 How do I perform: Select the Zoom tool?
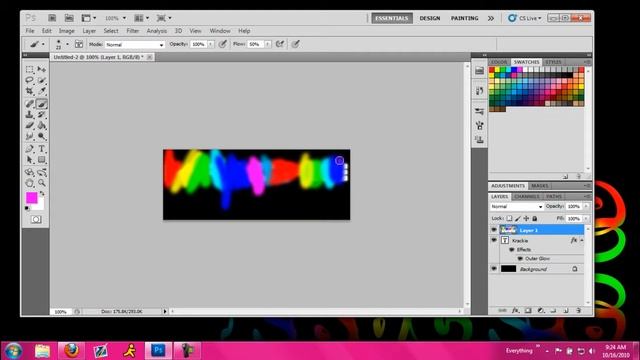click(42, 183)
